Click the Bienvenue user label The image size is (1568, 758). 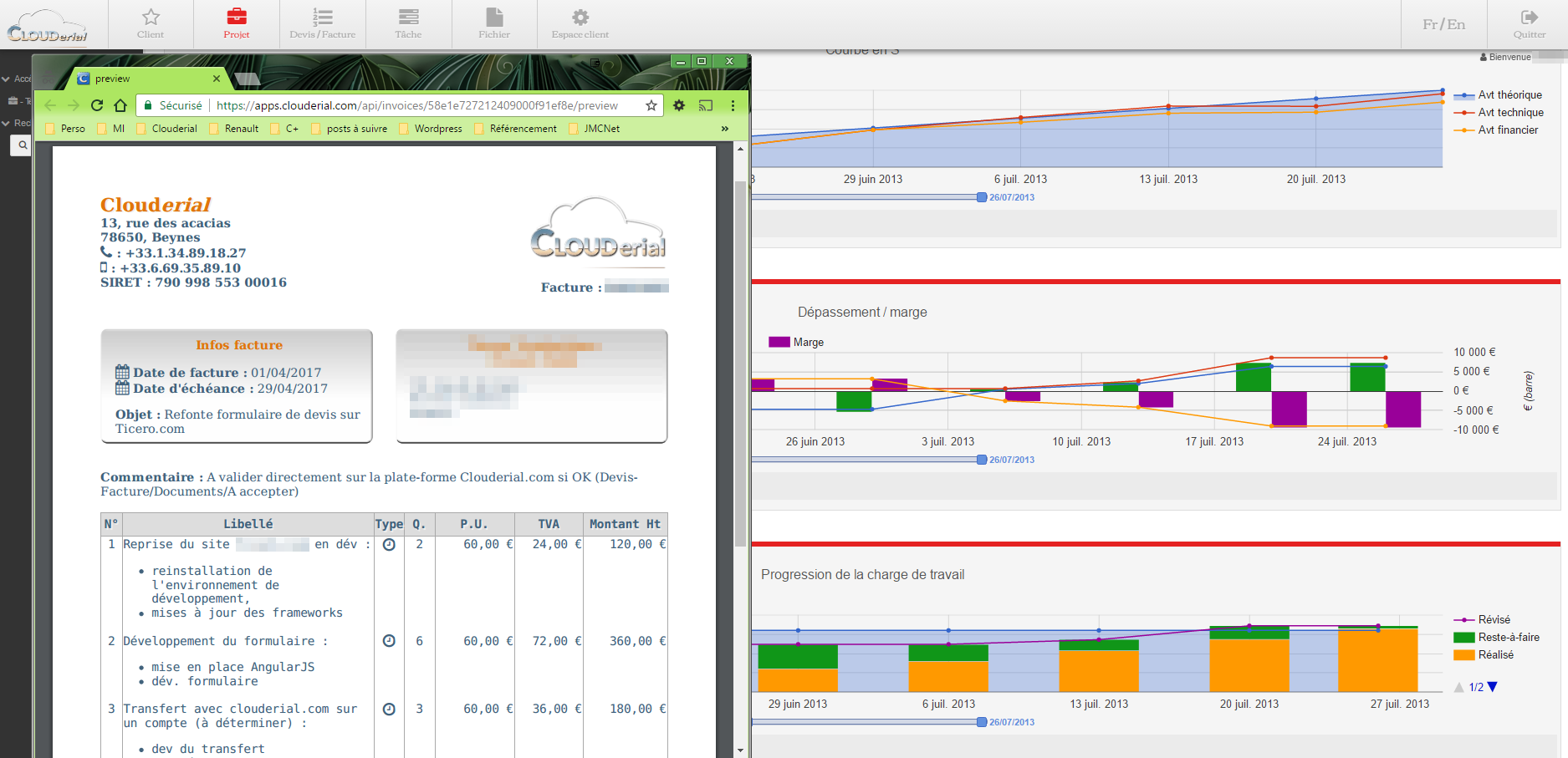point(1505,57)
